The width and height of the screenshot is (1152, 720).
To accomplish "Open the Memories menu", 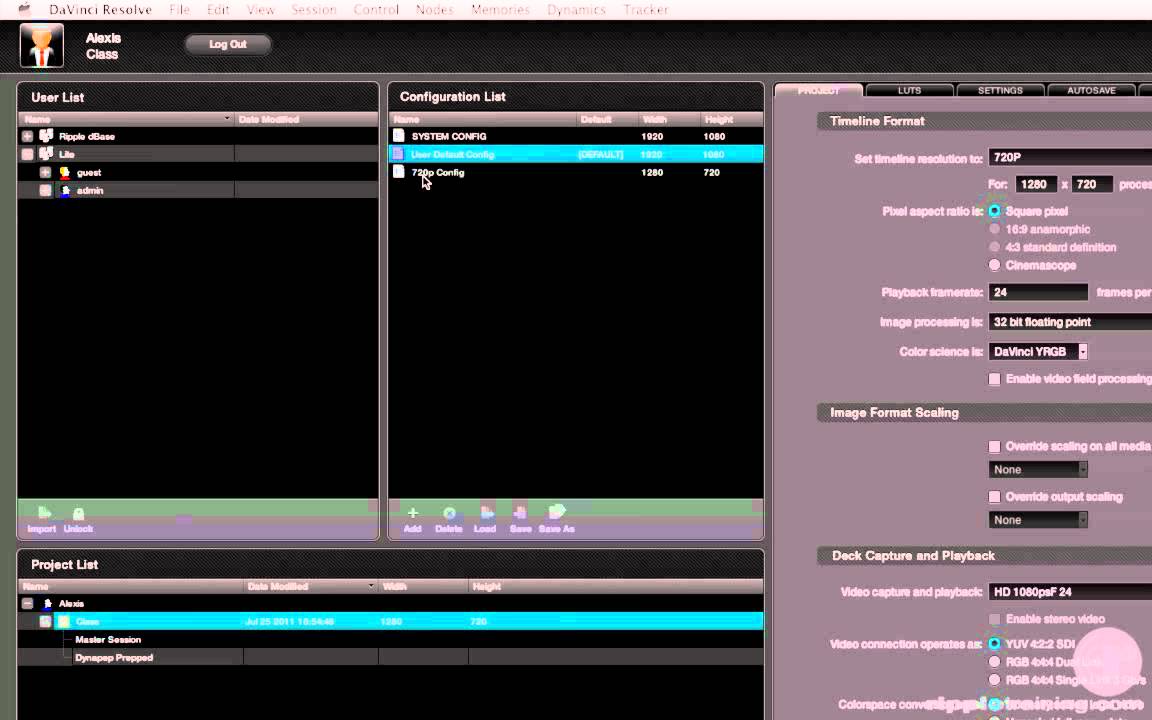I will click(500, 10).
